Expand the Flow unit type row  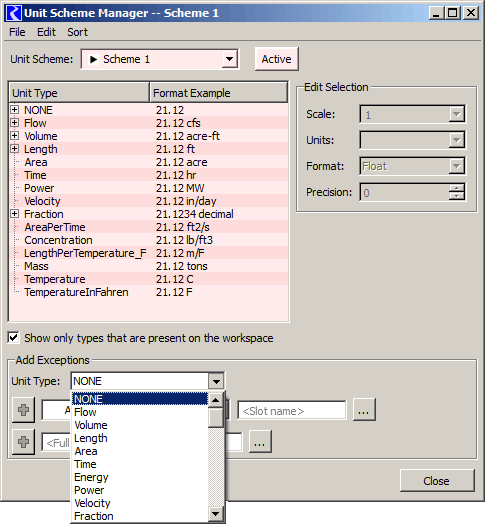click(x=14, y=123)
